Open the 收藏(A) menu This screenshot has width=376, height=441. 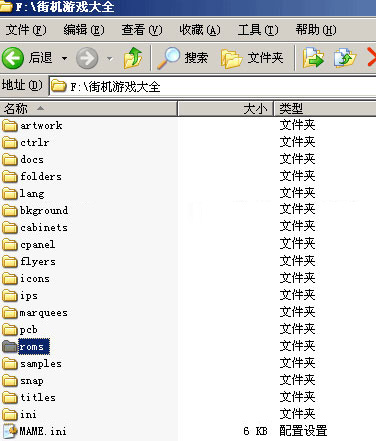pos(200,30)
